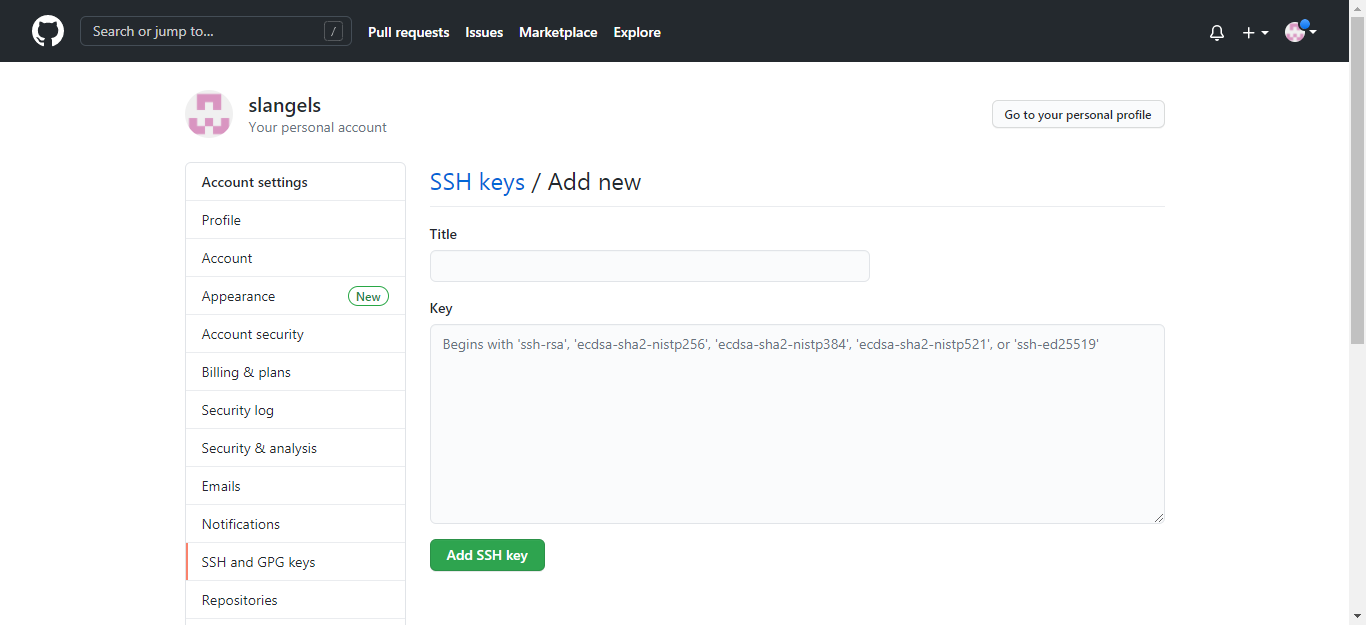
Task: Click into the Title input field
Action: point(650,266)
